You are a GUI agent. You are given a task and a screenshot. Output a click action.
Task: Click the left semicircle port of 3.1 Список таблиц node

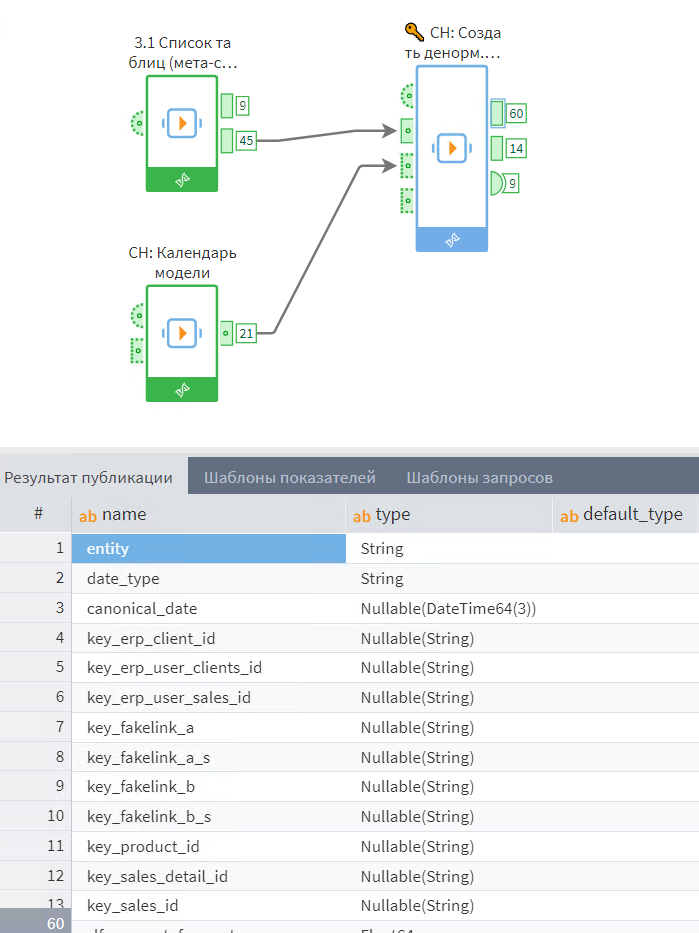tap(138, 123)
